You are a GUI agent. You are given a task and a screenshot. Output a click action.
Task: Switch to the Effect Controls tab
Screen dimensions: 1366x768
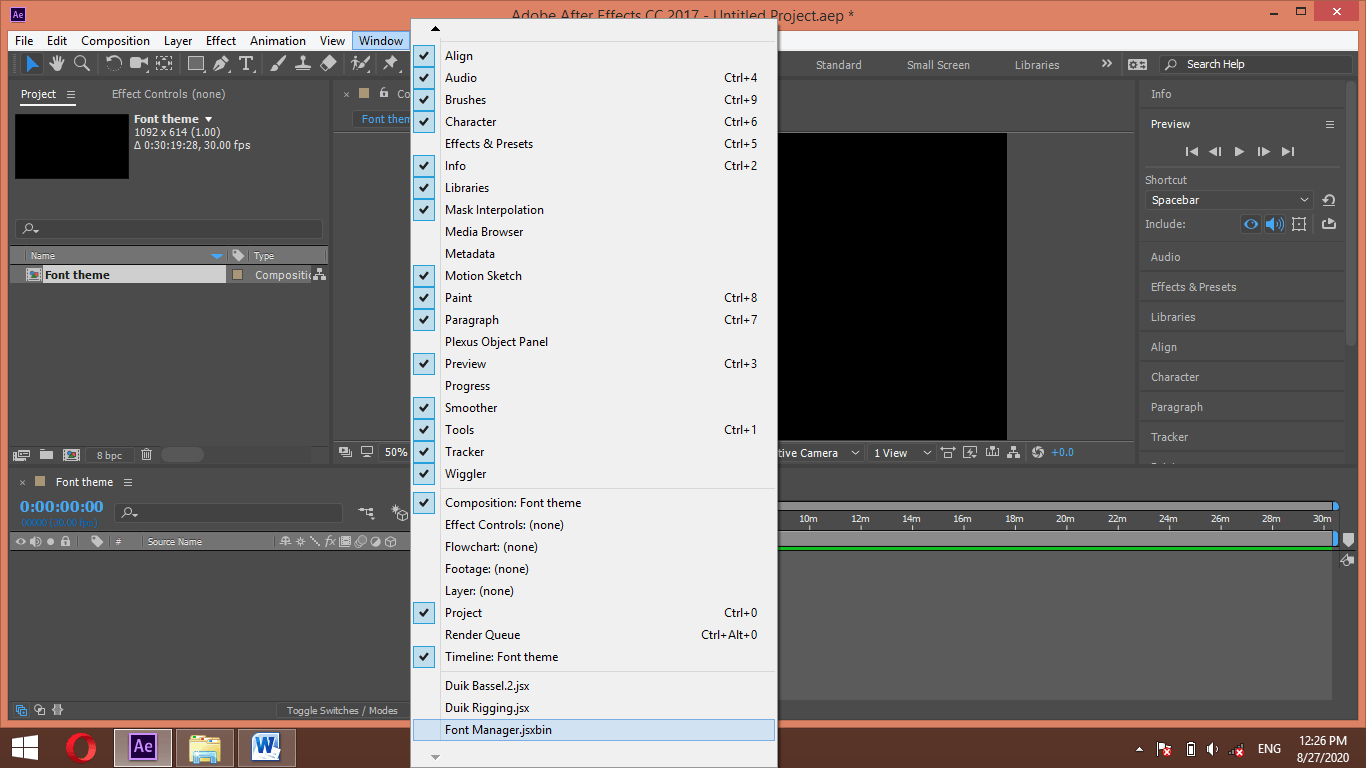click(x=168, y=94)
